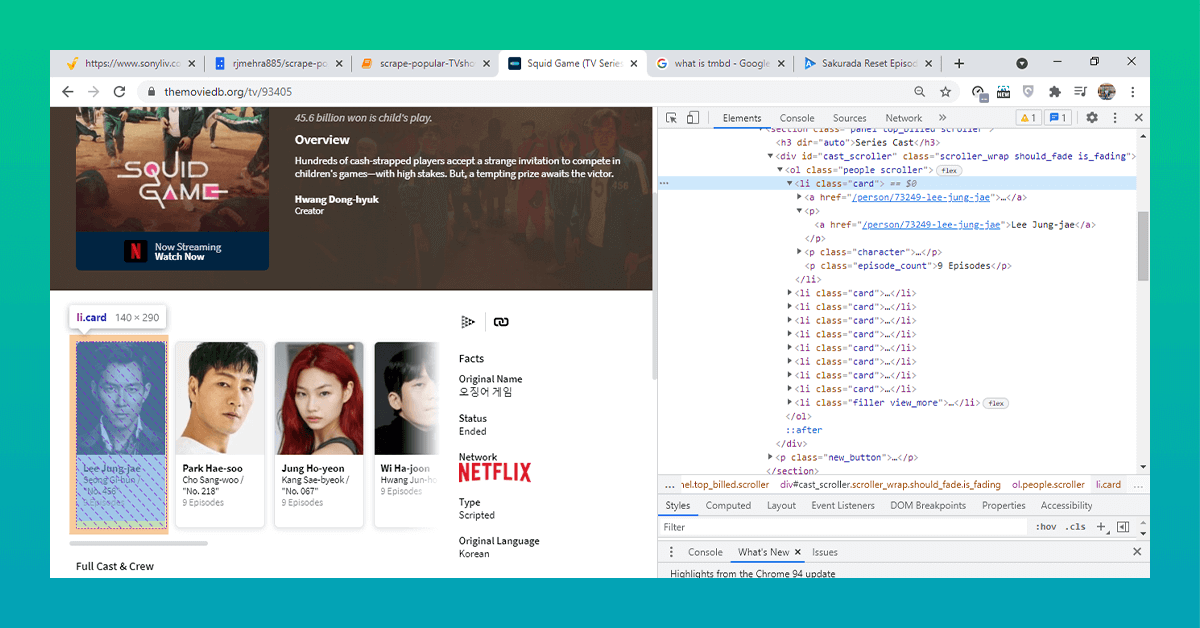
Task: Open the DOM Breakpoints tab
Action: [928, 506]
